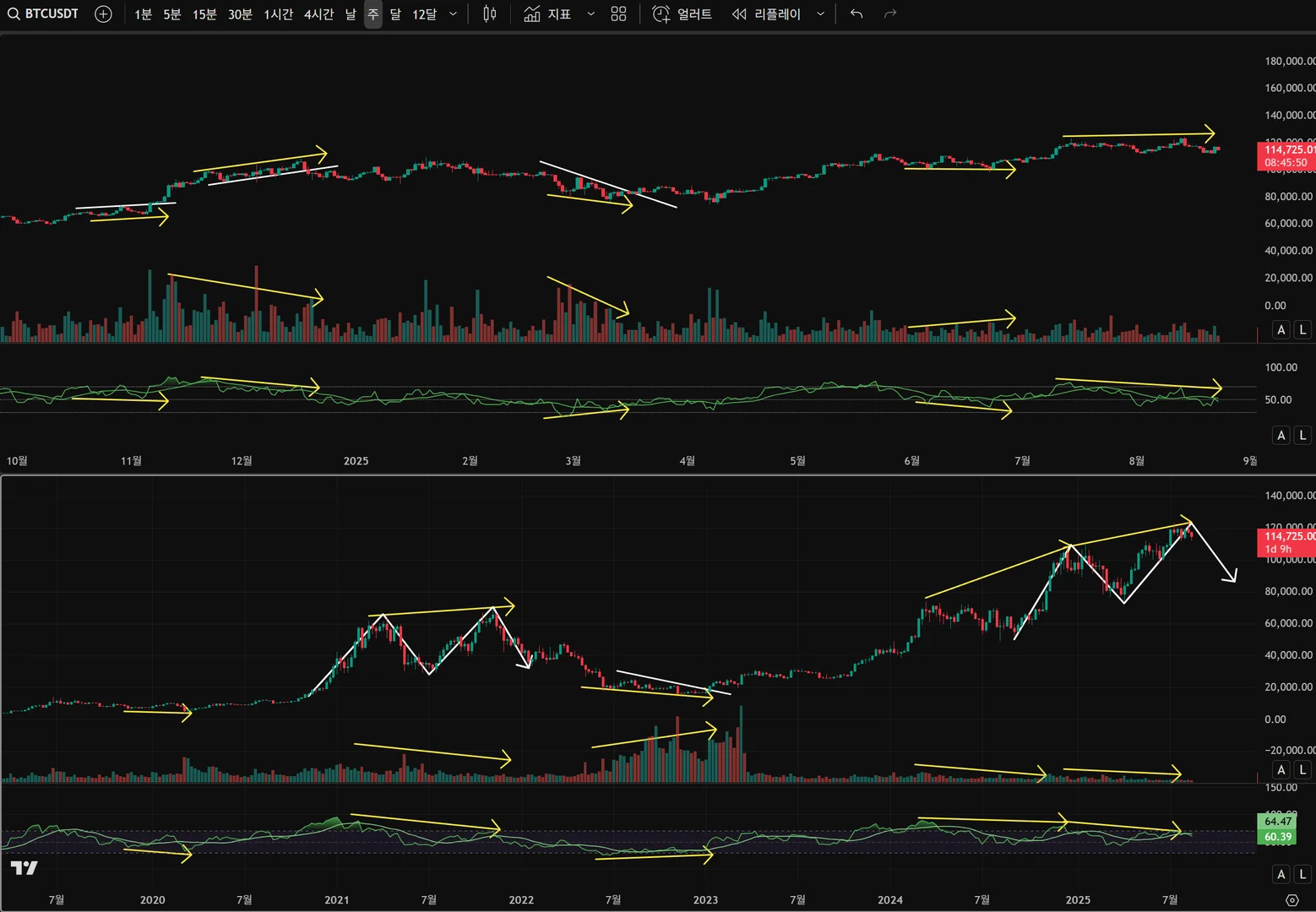Select the 15분 timeframe
The height and width of the screenshot is (912, 1316).
tap(204, 14)
